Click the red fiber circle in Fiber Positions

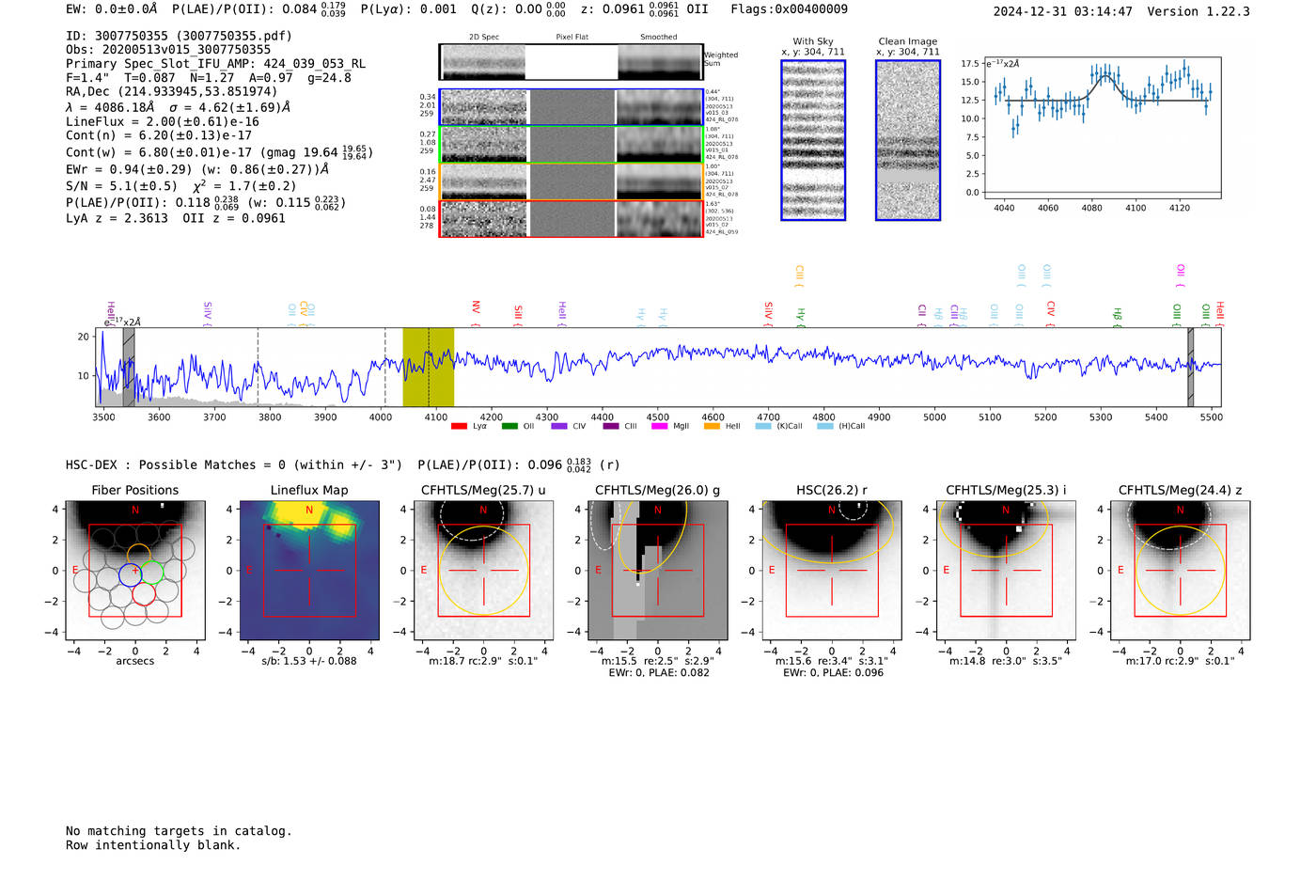(x=144, y=593)
